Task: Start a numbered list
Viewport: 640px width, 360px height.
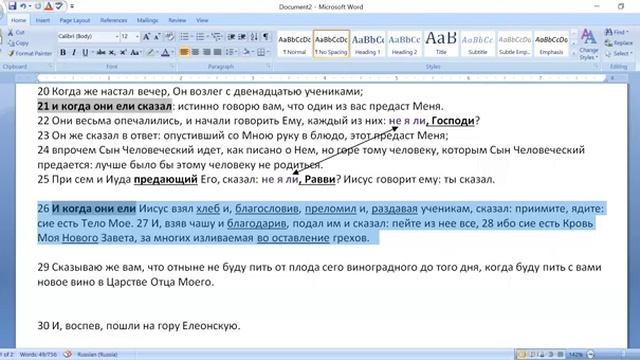Action: point(200,37)
